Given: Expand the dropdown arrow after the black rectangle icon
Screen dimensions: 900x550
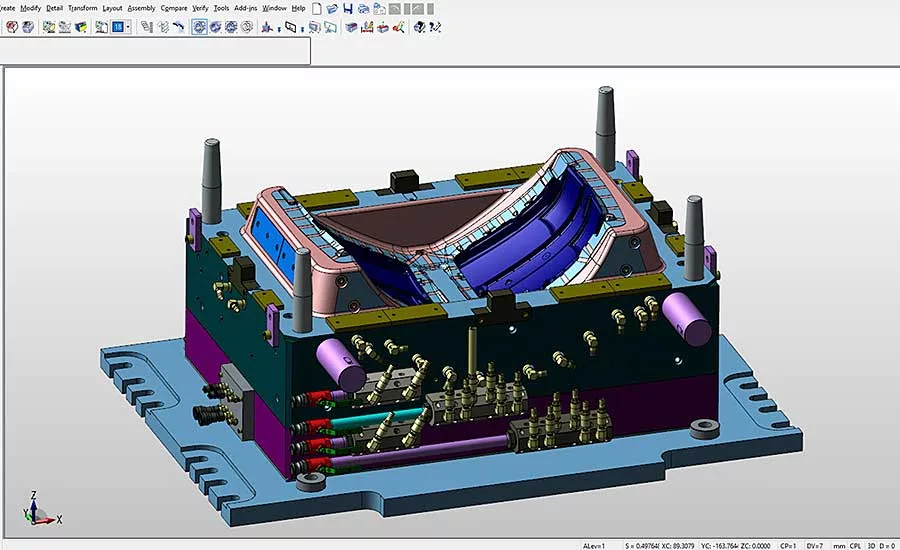Looking at the screenshot, I should pos(302,29).
